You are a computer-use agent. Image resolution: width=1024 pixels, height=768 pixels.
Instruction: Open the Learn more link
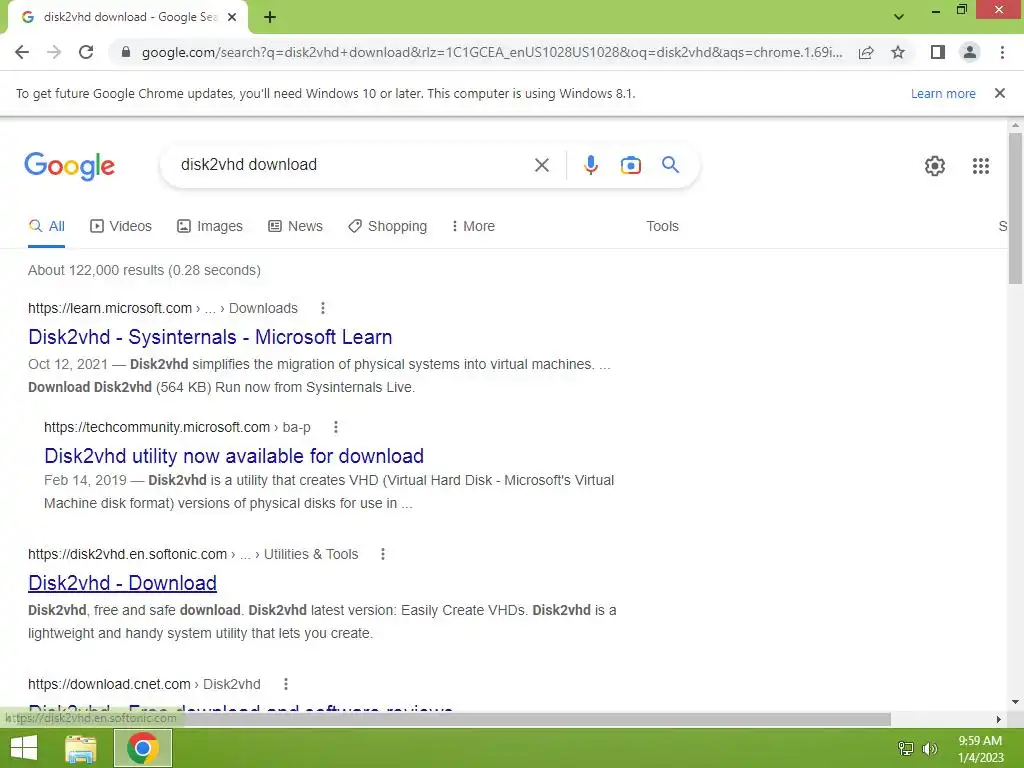(x=943, y=93)
